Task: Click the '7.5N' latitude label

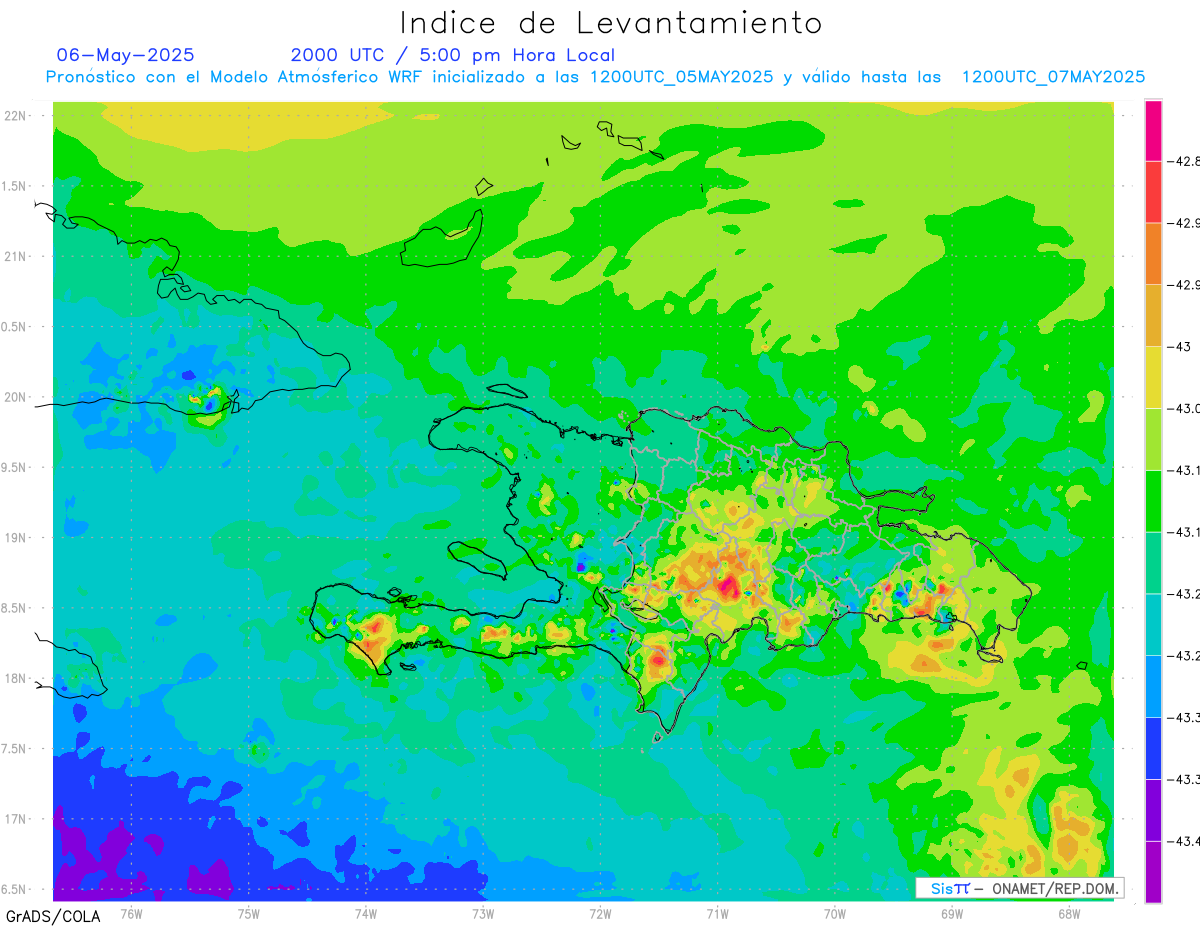Action: click(x=15, y=748)
